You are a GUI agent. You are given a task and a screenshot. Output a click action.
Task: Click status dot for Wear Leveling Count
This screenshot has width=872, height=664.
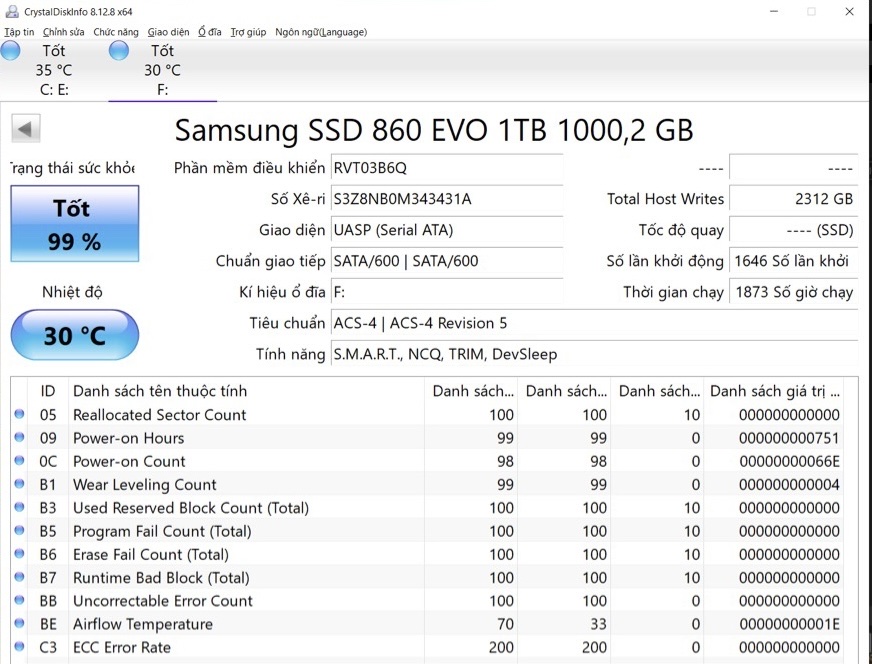19,484
